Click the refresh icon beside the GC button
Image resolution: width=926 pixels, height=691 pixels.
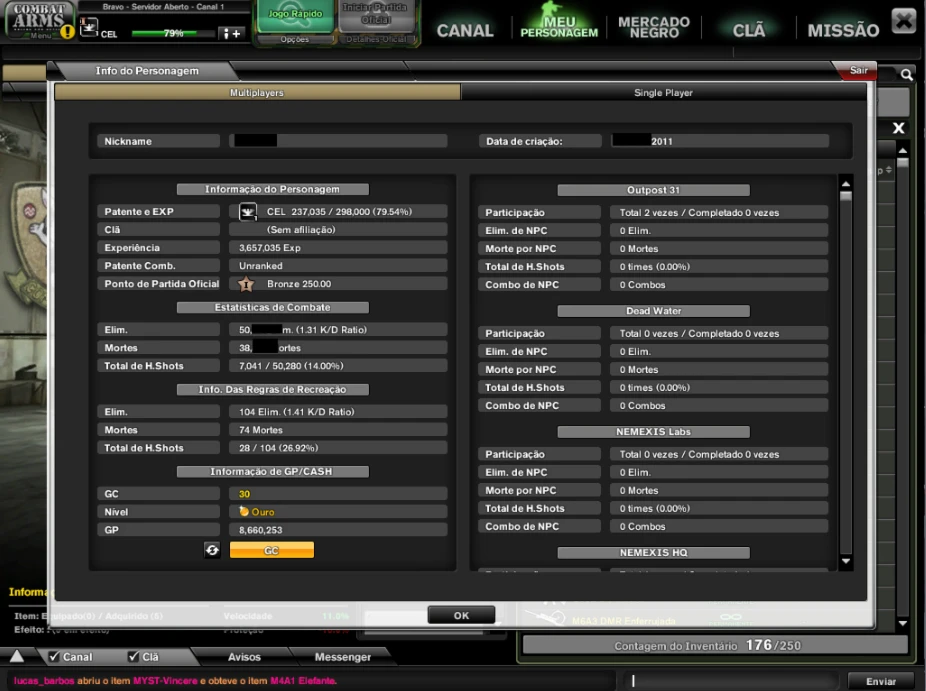tap(212, 550)
